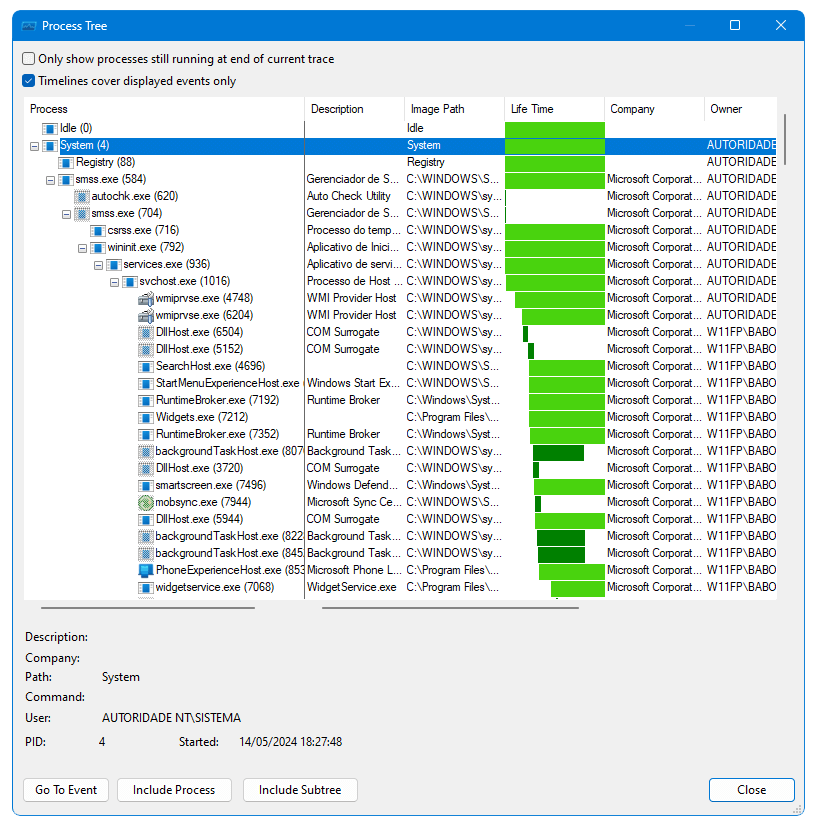Click the smss.exe (704) icon

82,214
